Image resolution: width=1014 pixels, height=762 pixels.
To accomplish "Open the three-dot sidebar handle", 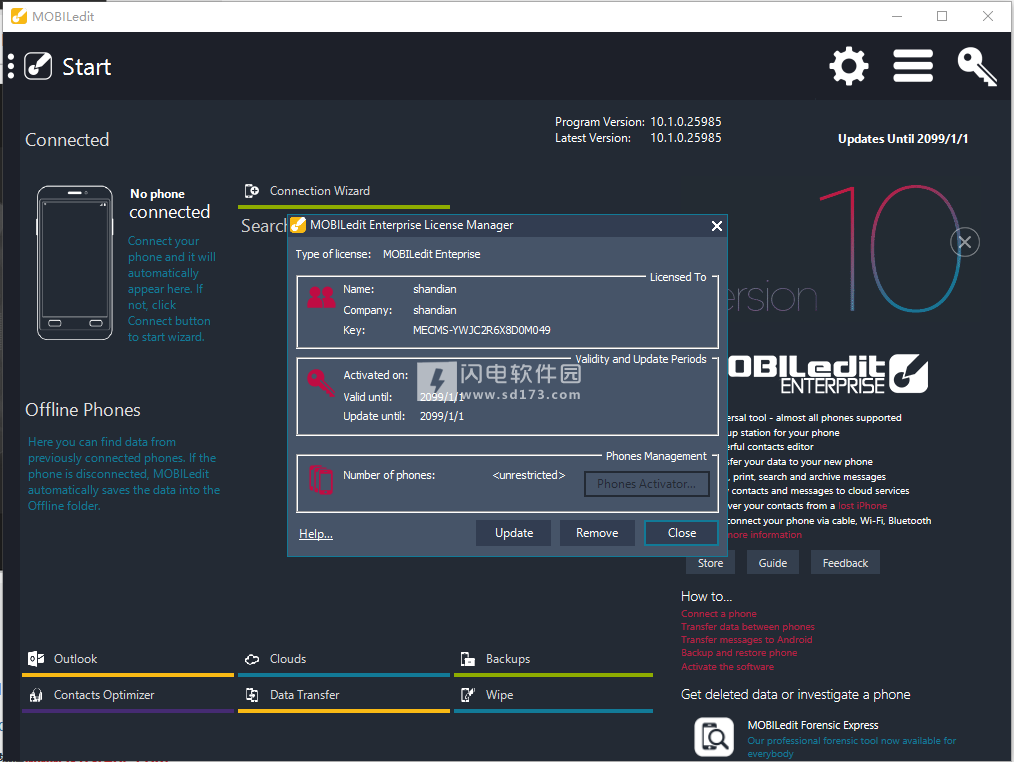I will pos(11,66).
